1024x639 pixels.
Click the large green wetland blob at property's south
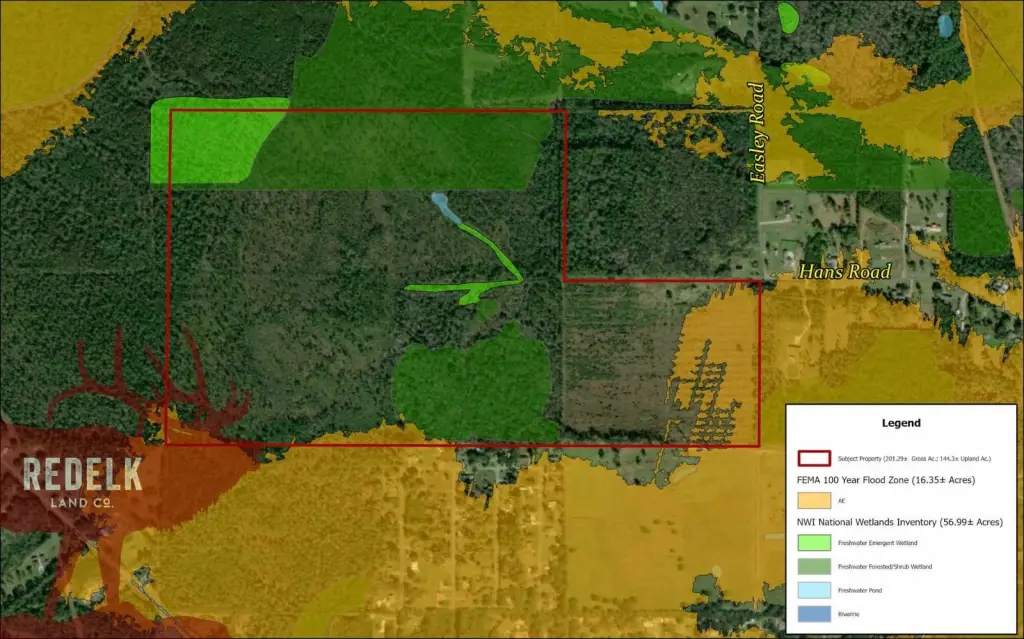click(474, 385)
